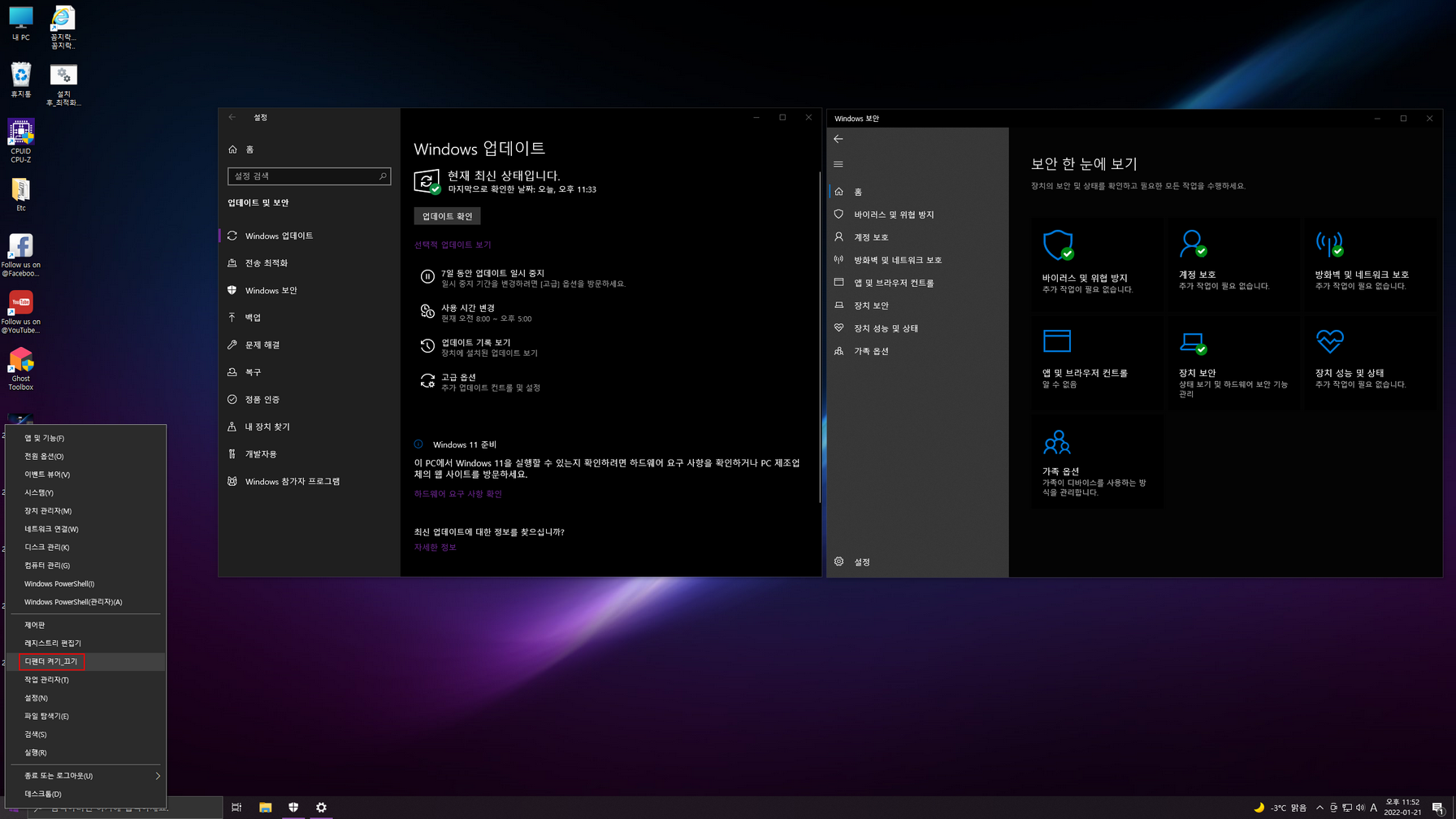Select Registry Editor in the context menu
The image size is (1456, 819).
[86, 643]
